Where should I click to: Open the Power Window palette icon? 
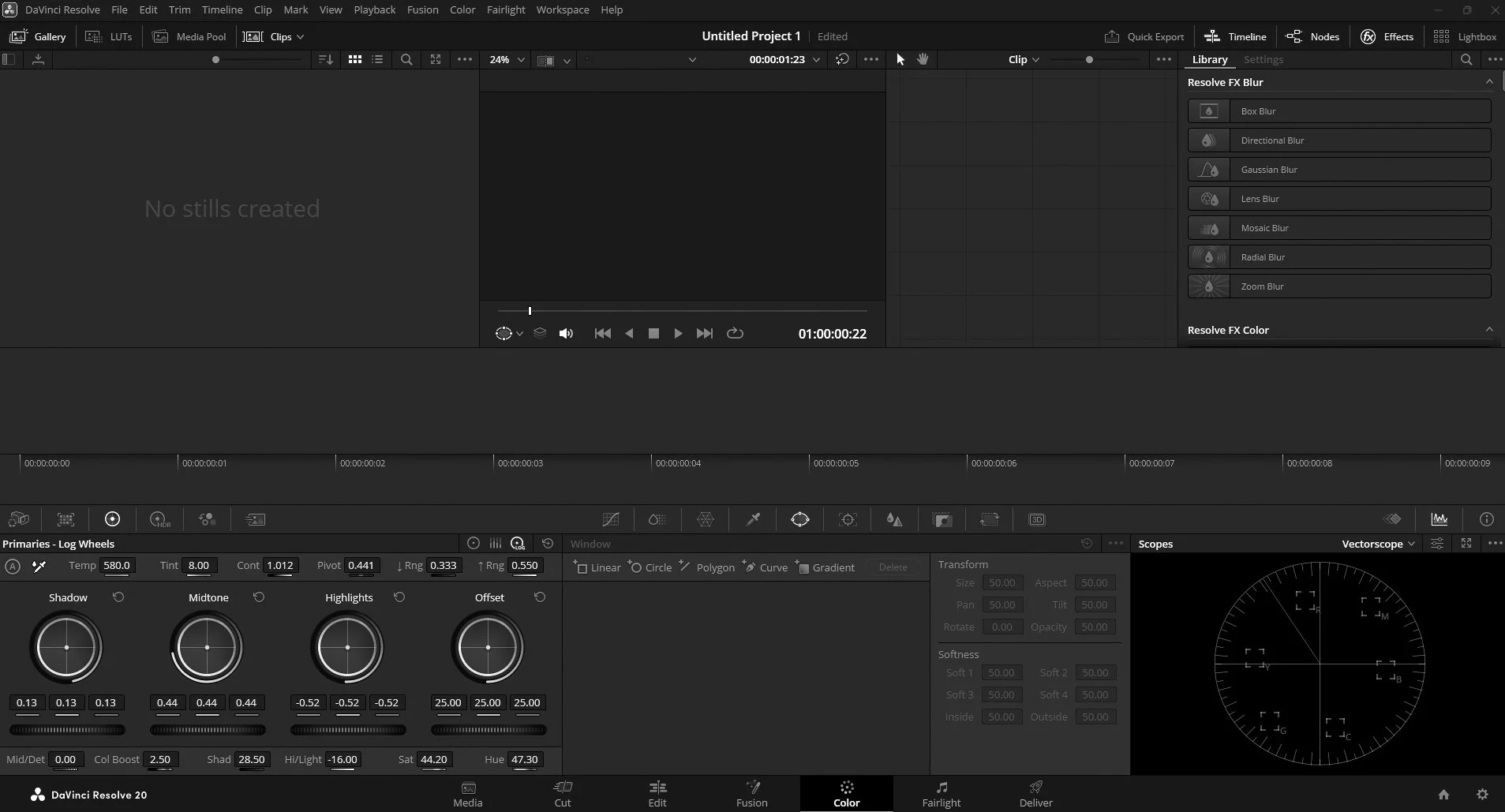800,519
